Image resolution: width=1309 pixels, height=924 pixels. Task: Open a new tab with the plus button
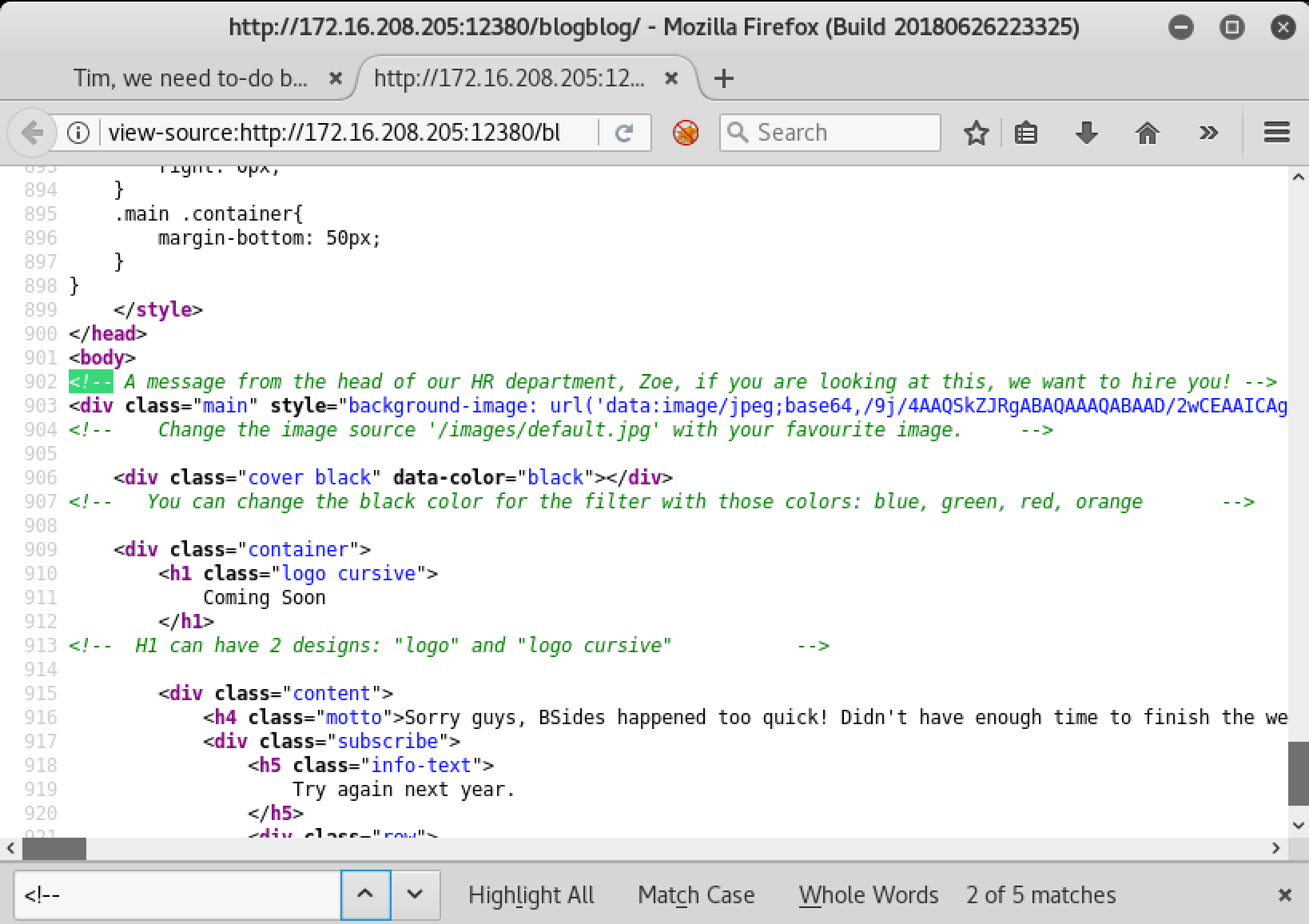(x=723, y=78)
